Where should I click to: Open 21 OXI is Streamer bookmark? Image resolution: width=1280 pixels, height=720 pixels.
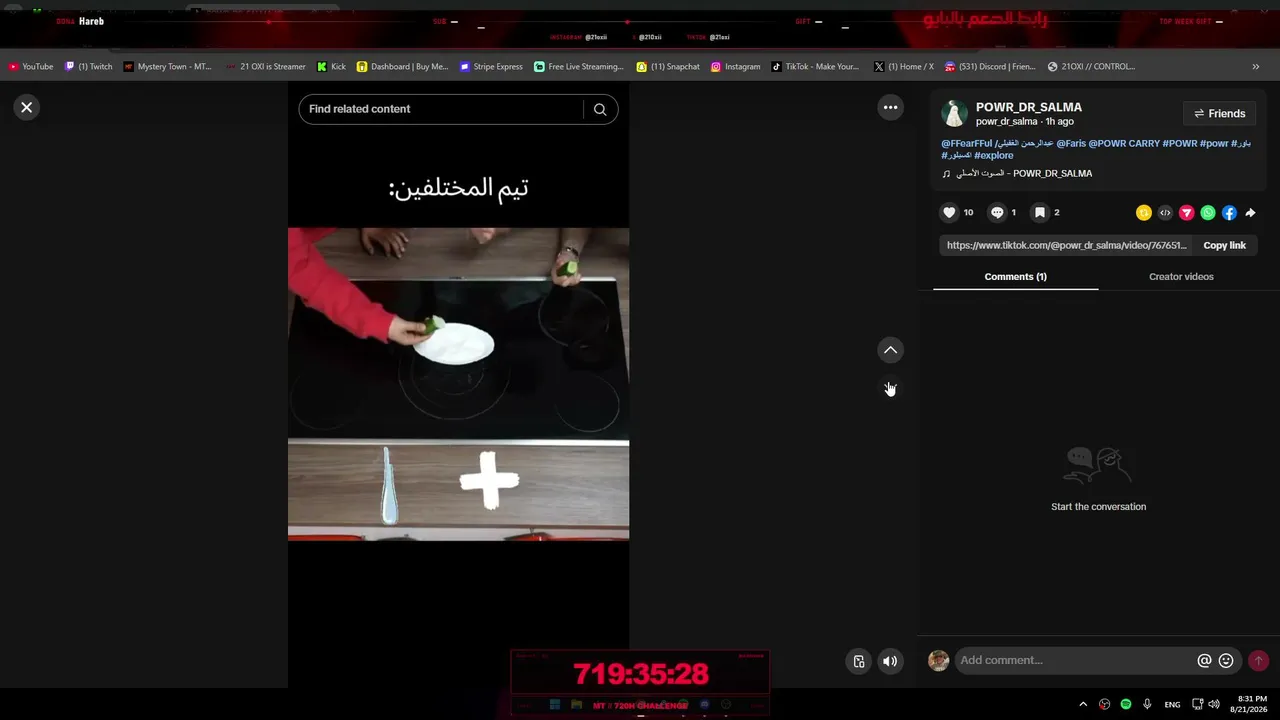[265, 67]
